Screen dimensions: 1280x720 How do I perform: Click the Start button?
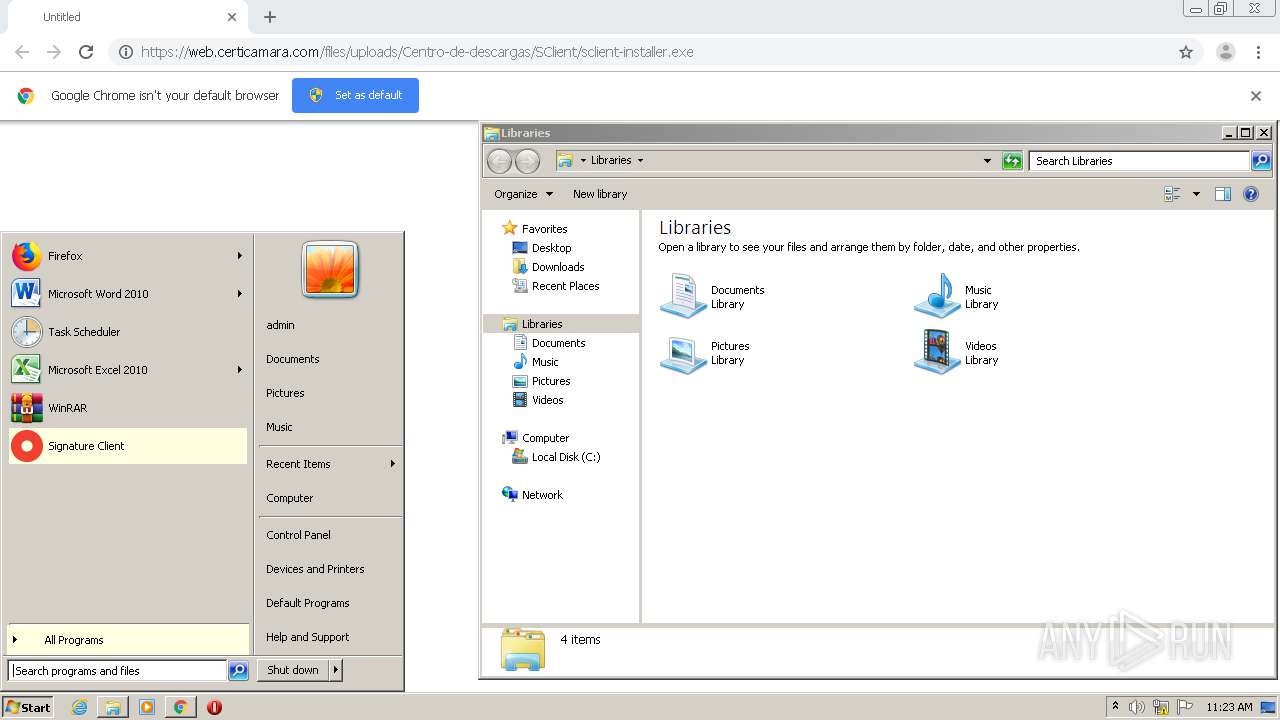click(x=28, y=707)
